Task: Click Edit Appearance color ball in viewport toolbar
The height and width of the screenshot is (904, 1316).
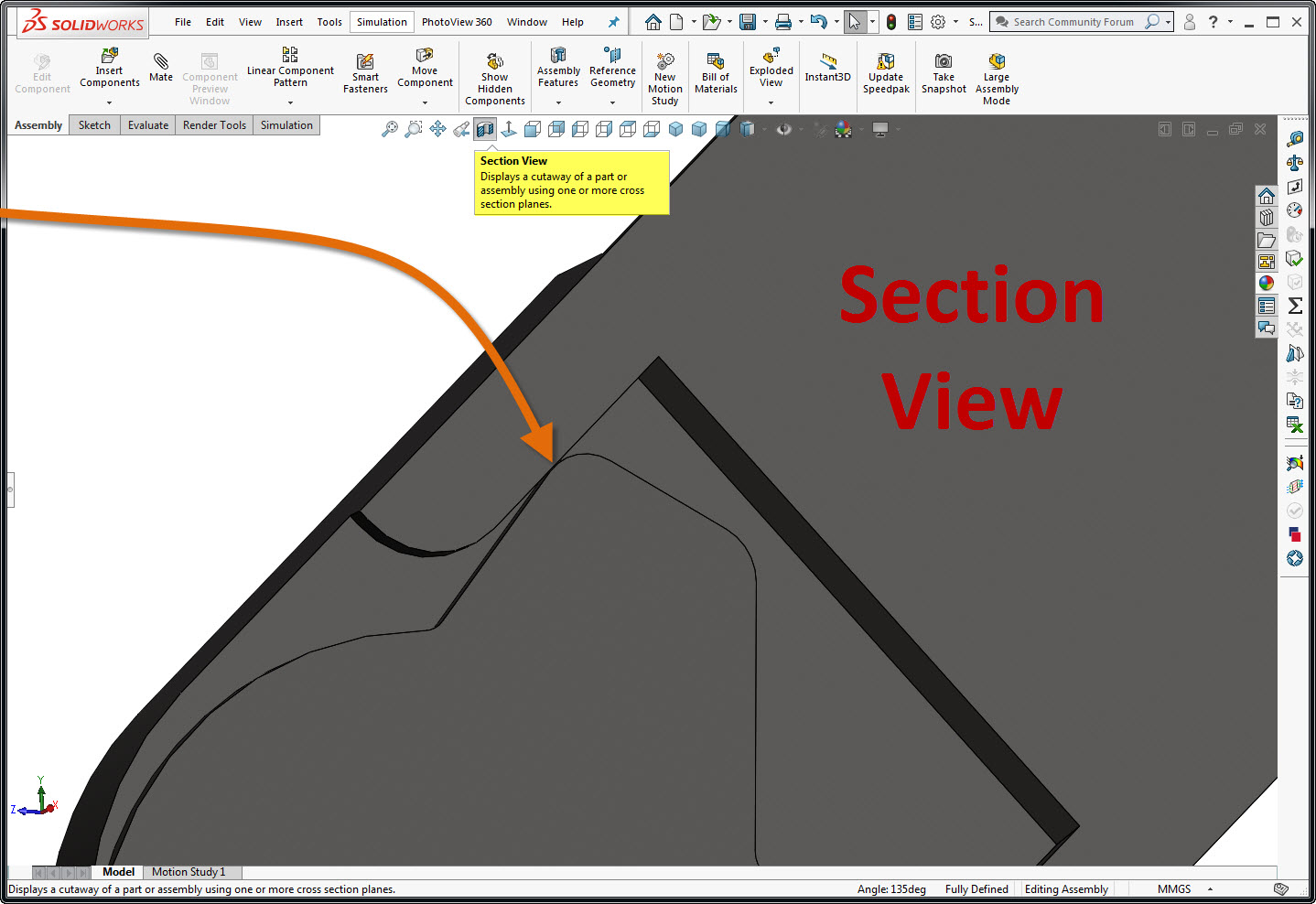Action: pyautogui.click(x=844, y=129)
